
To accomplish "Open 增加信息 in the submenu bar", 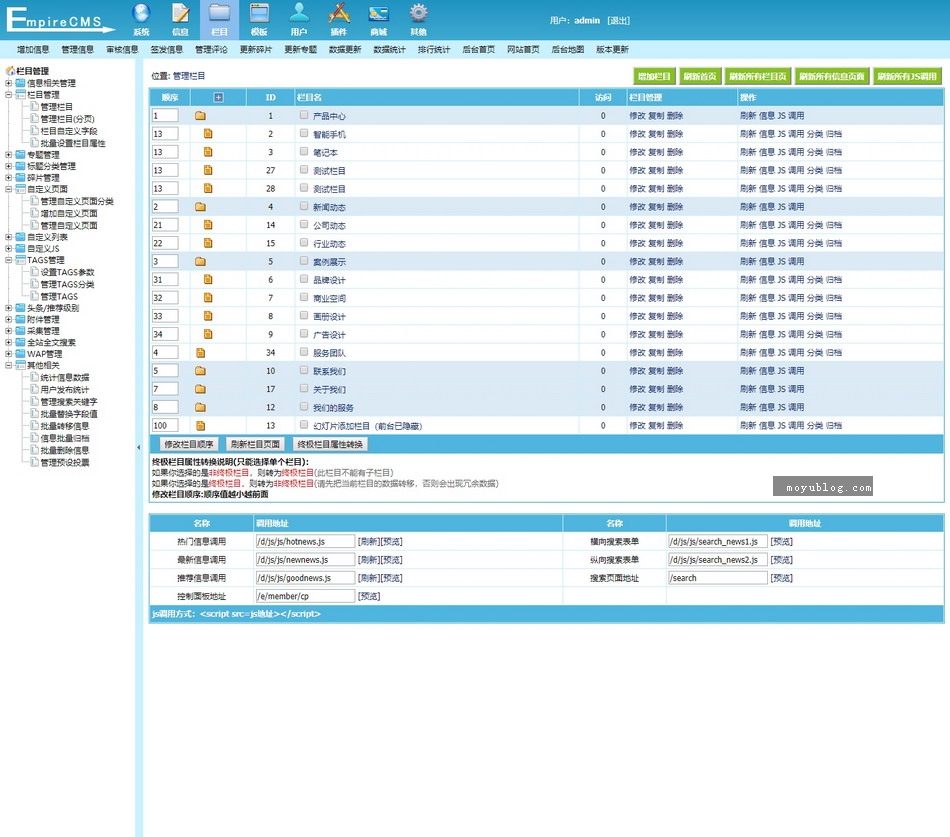I will (x=33, y=50).
